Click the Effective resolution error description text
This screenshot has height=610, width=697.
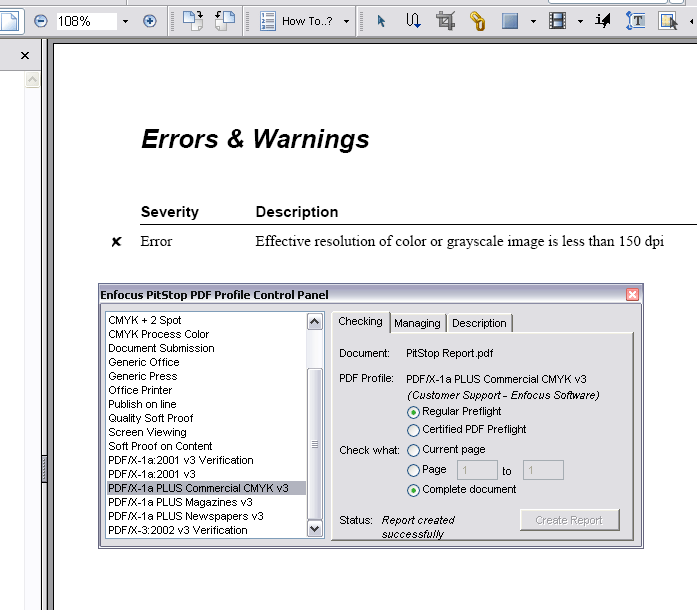[460, 241]
